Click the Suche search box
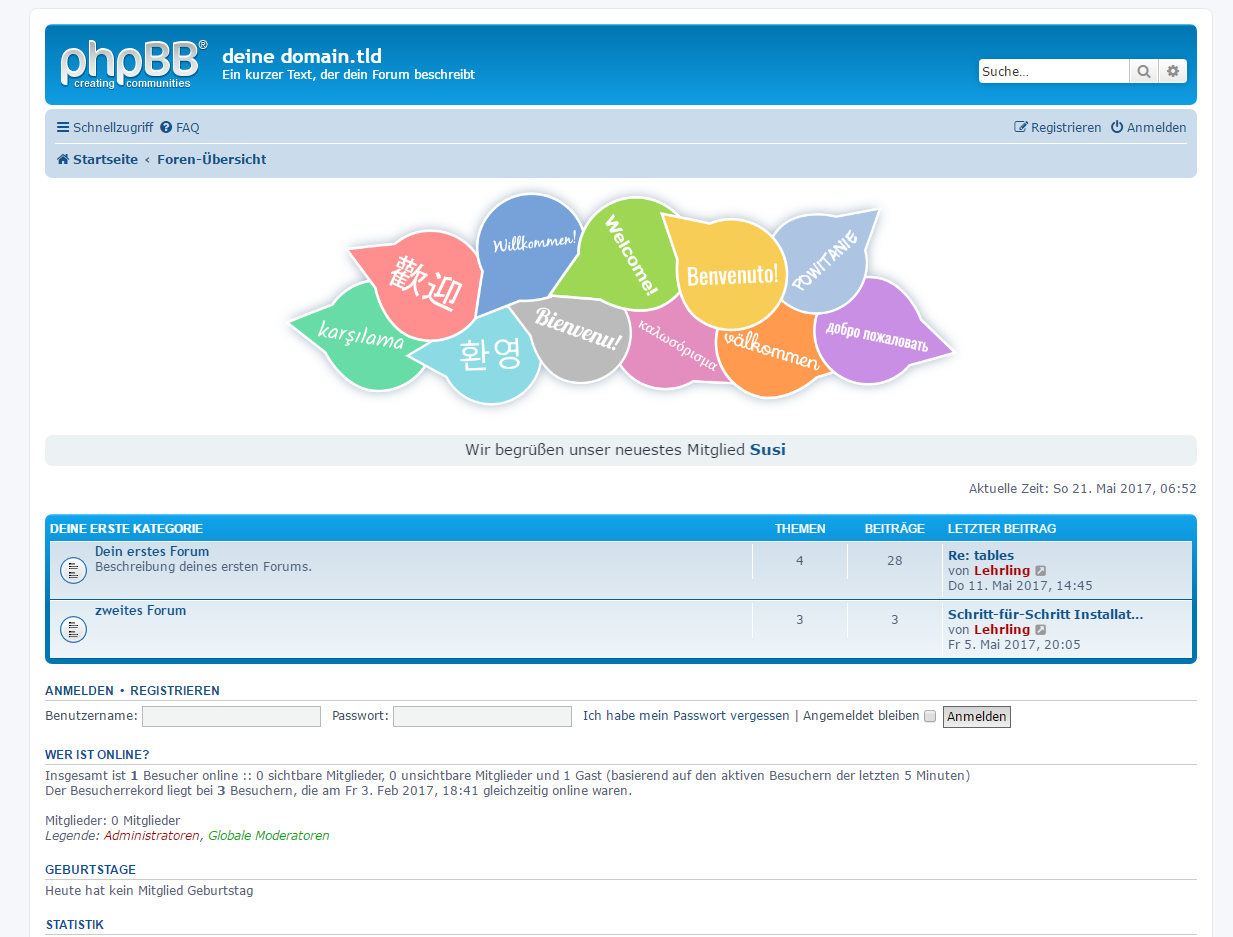1233x937 pixels. click(x=1053, y=71)
